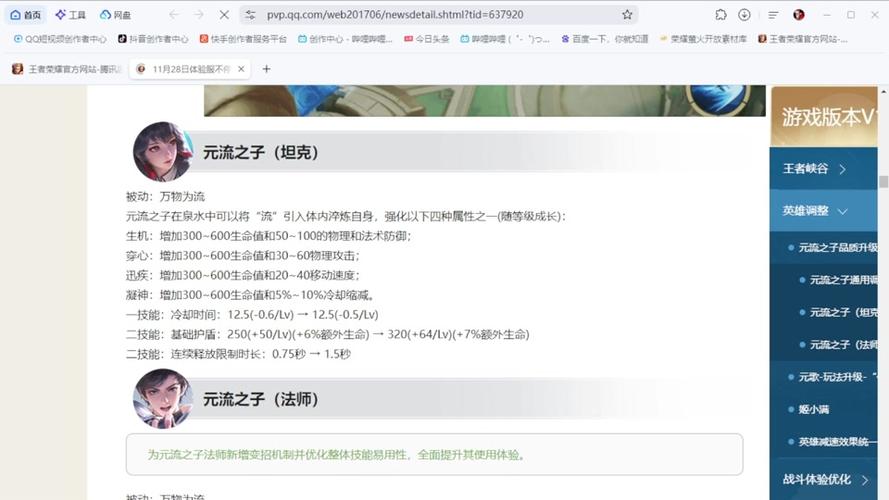This screenshot has height=500, width=889.
Task: Go back with the back arrow
Action: pyautogui.click(x=173, y=15)
